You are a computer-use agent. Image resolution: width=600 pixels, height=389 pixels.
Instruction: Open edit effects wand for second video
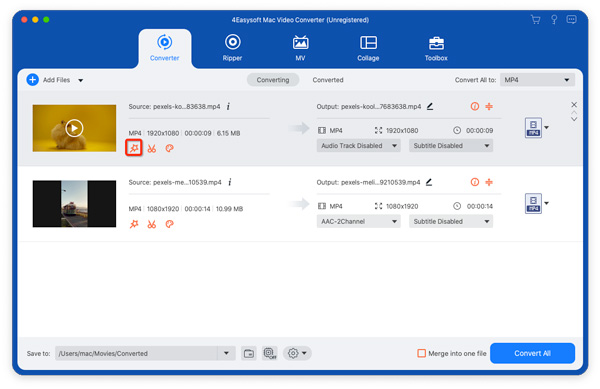pos(134,224)
